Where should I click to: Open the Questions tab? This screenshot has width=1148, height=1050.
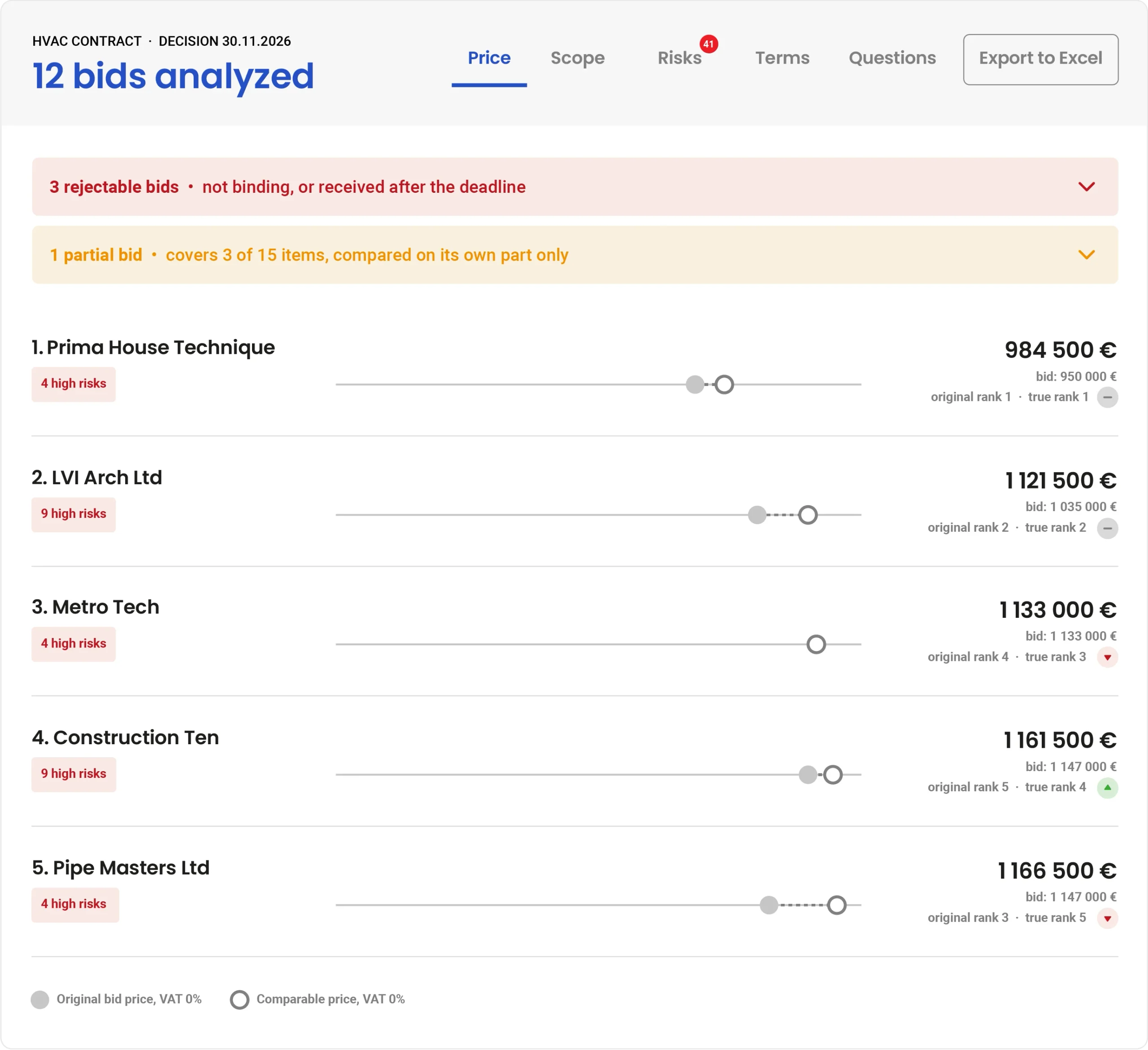click(892, 58)
